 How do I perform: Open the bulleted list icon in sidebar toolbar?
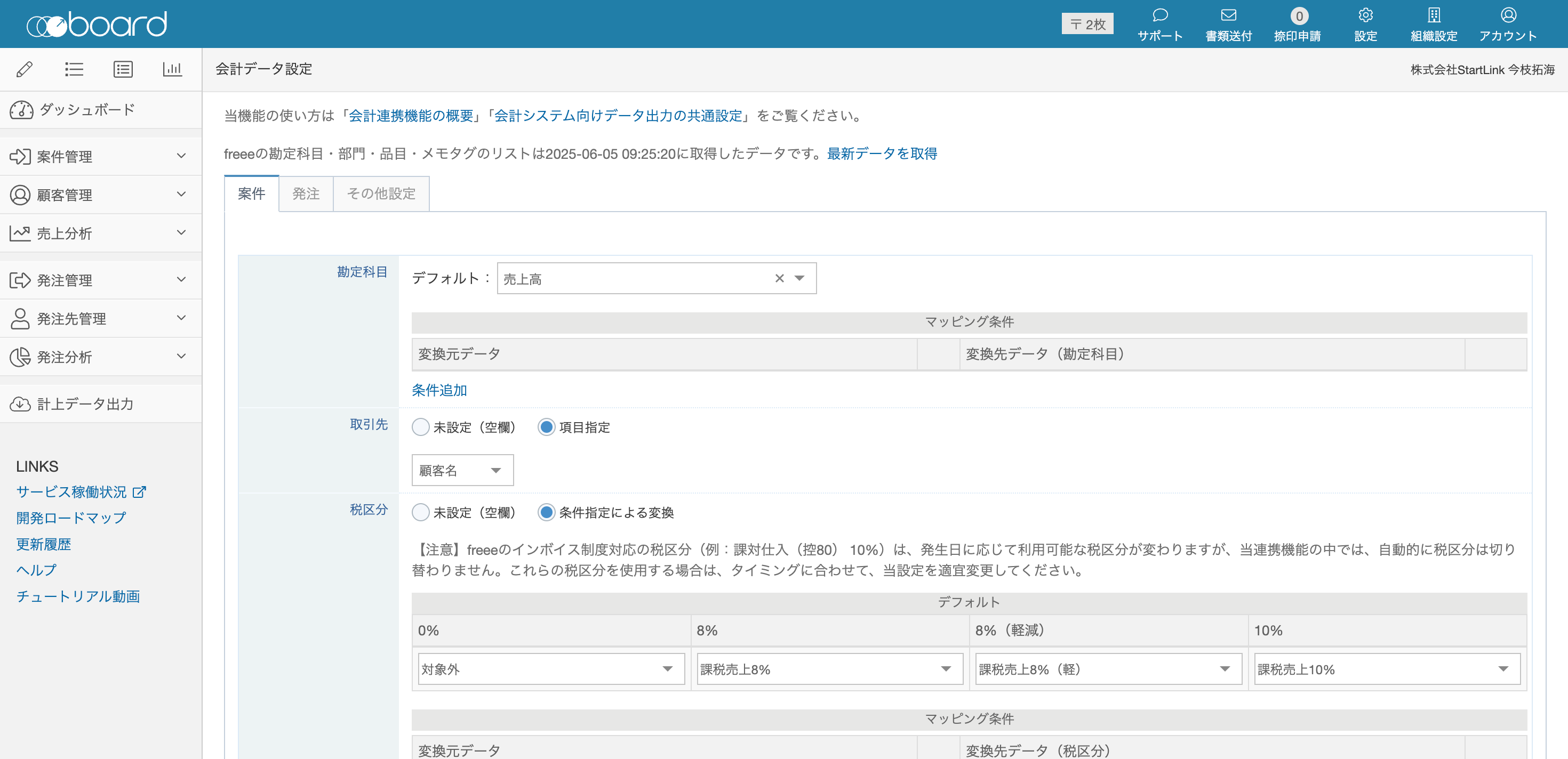click(x=74, y=69)
